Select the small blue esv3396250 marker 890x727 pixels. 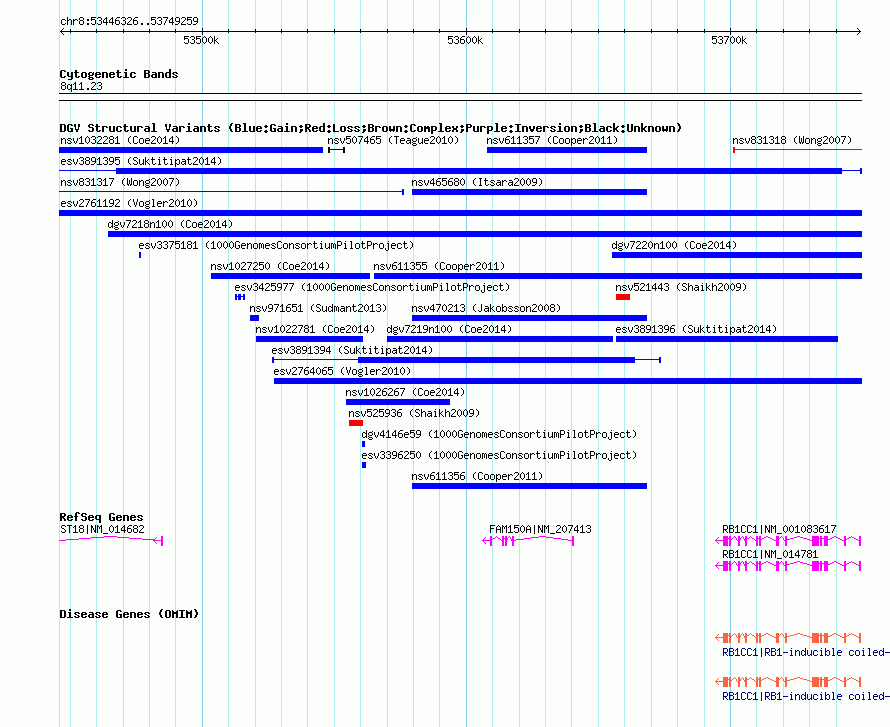tap(364, 465)
